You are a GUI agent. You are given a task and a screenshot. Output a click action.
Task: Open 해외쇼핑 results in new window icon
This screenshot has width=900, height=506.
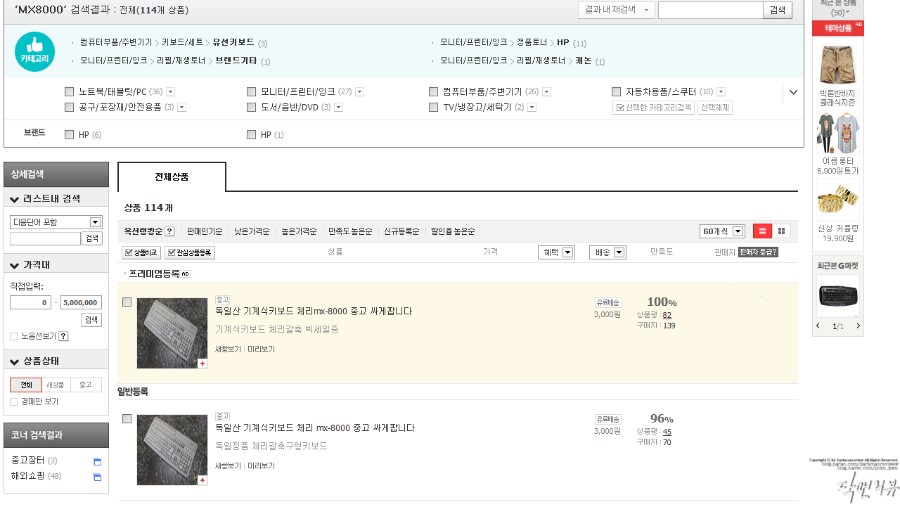(x=97, y=477)
